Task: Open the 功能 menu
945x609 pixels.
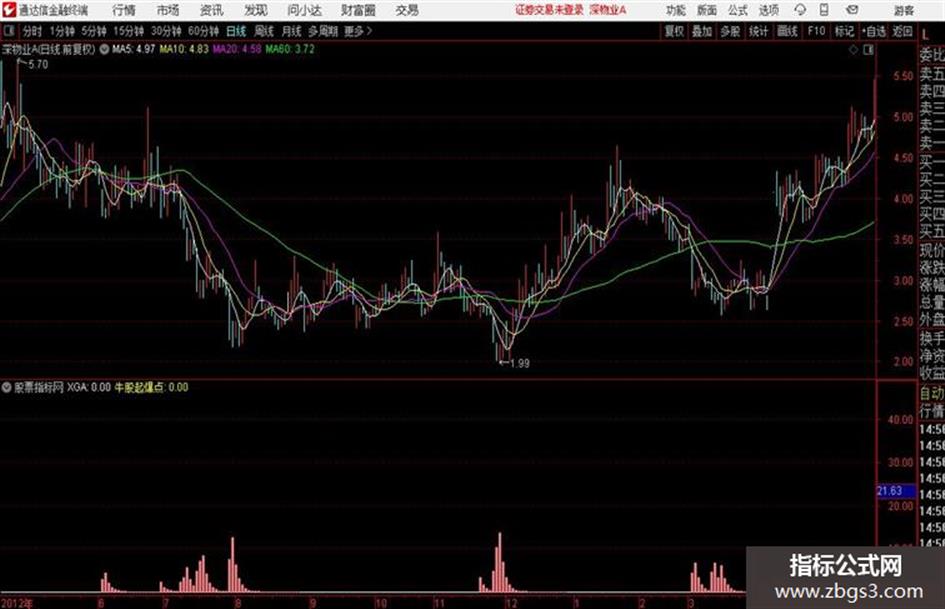Action: [676, 10]
